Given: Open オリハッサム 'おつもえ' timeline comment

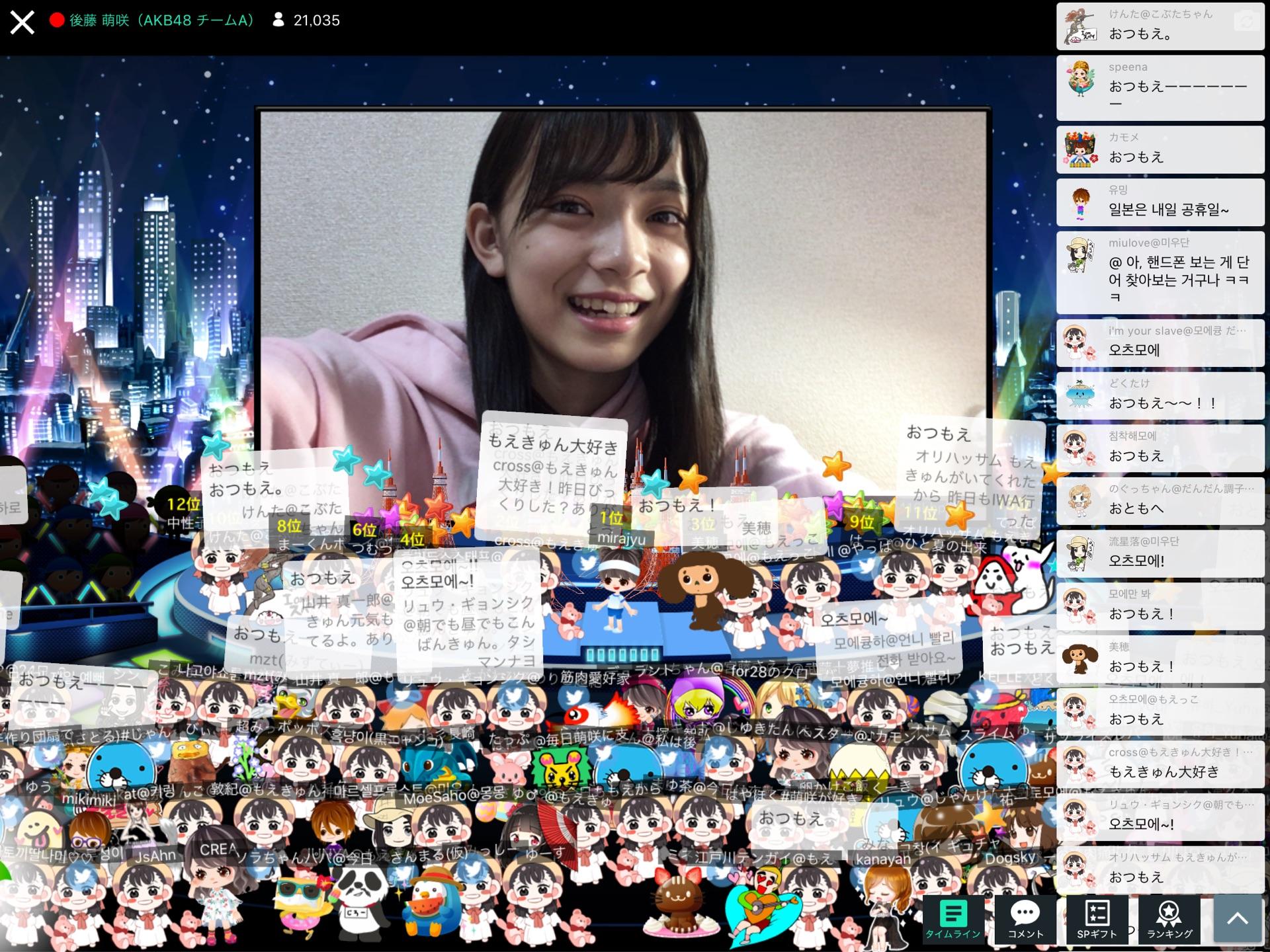Looking at the screenshot, I should tap(1160, 869).
